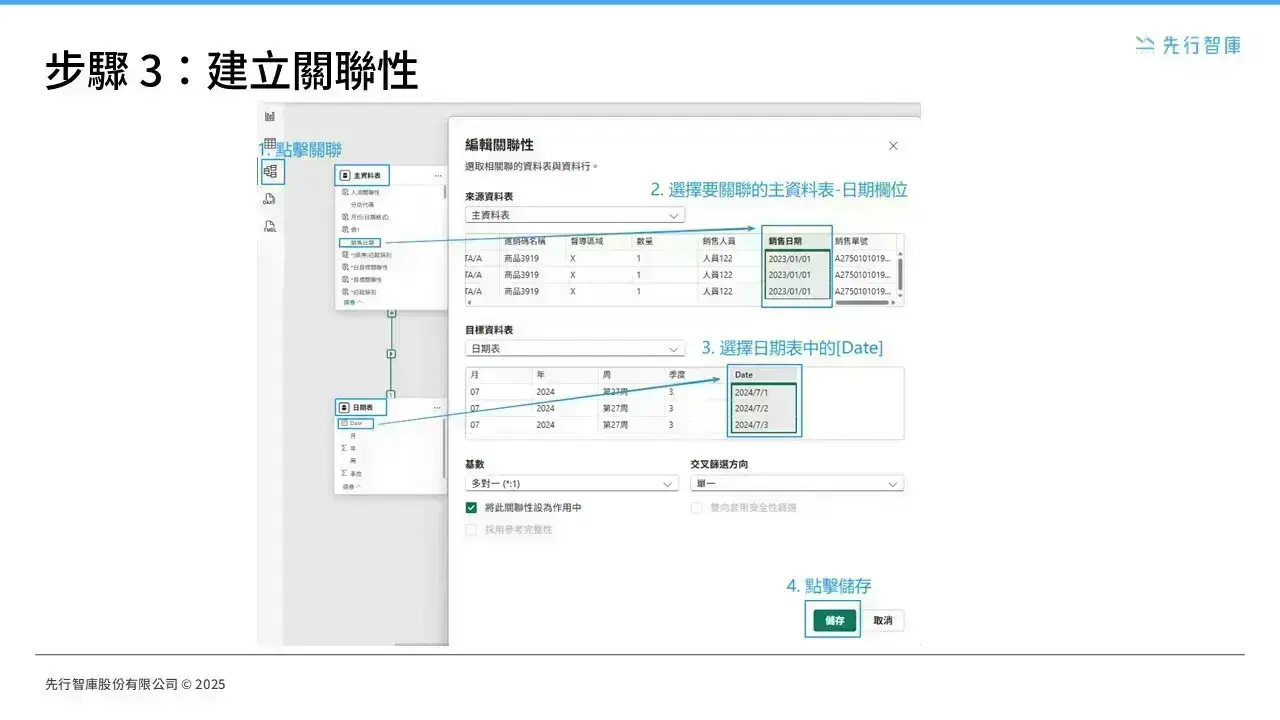Screen dimensions: 1280x720
Task: Open the TMDL view icon
Action: tap(270, 227)
